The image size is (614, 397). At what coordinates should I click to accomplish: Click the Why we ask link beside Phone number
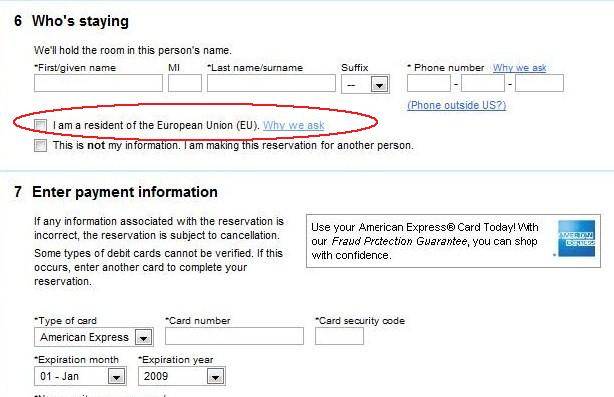[x=519, y=68]
